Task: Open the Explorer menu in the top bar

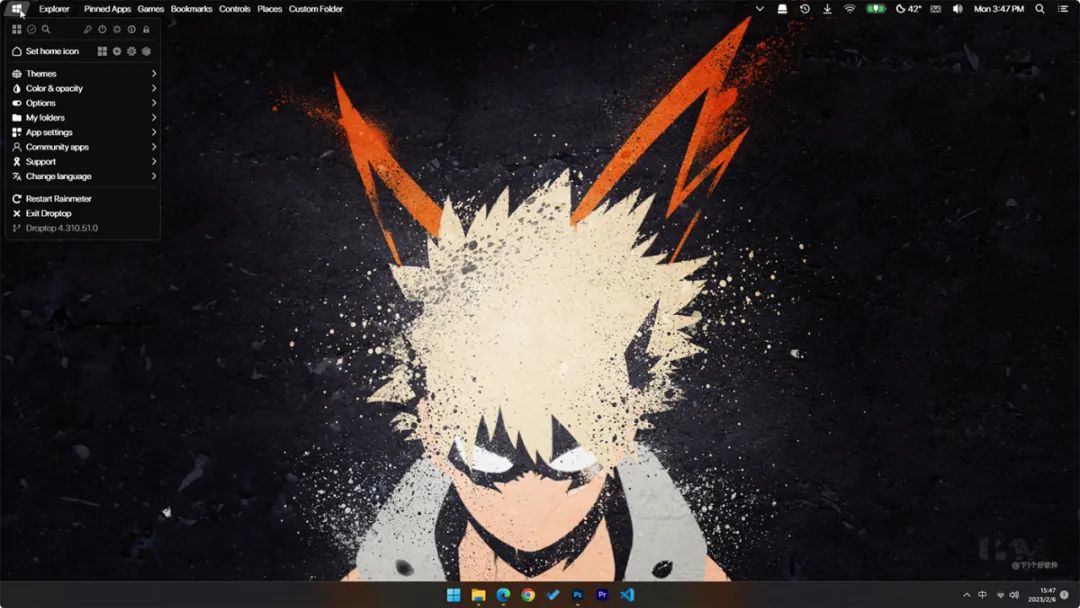Action: (54, 9)
